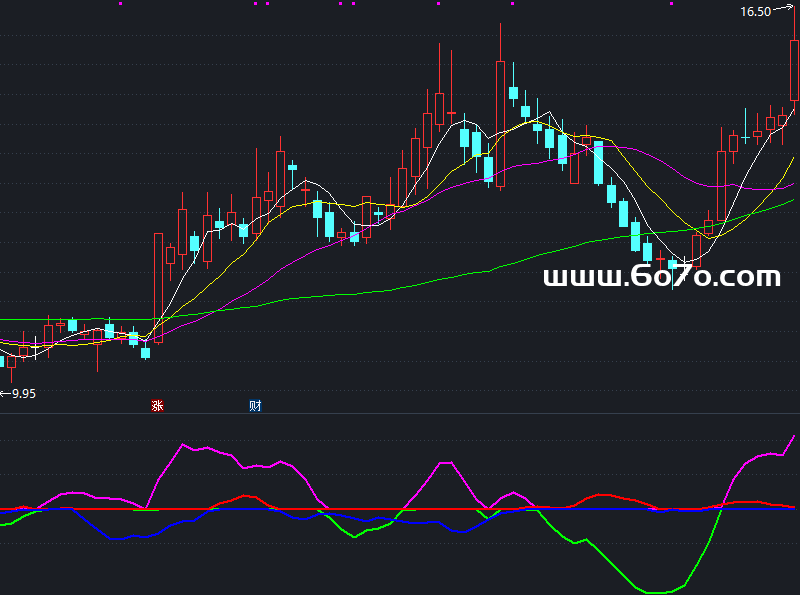Screen dimensions: 800x595
Task: Click the magenta indicator plateau above 涨 marker
Action: (x=200, y=449)
